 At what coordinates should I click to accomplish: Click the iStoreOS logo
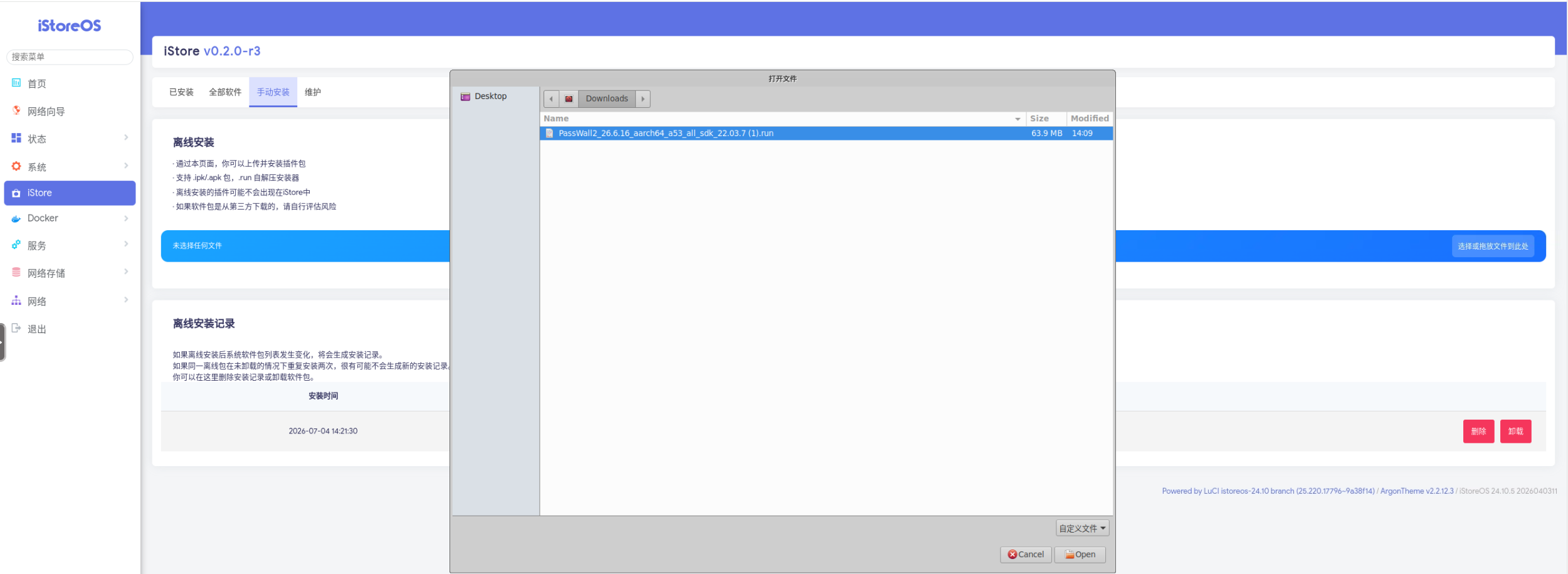[70, 26]
